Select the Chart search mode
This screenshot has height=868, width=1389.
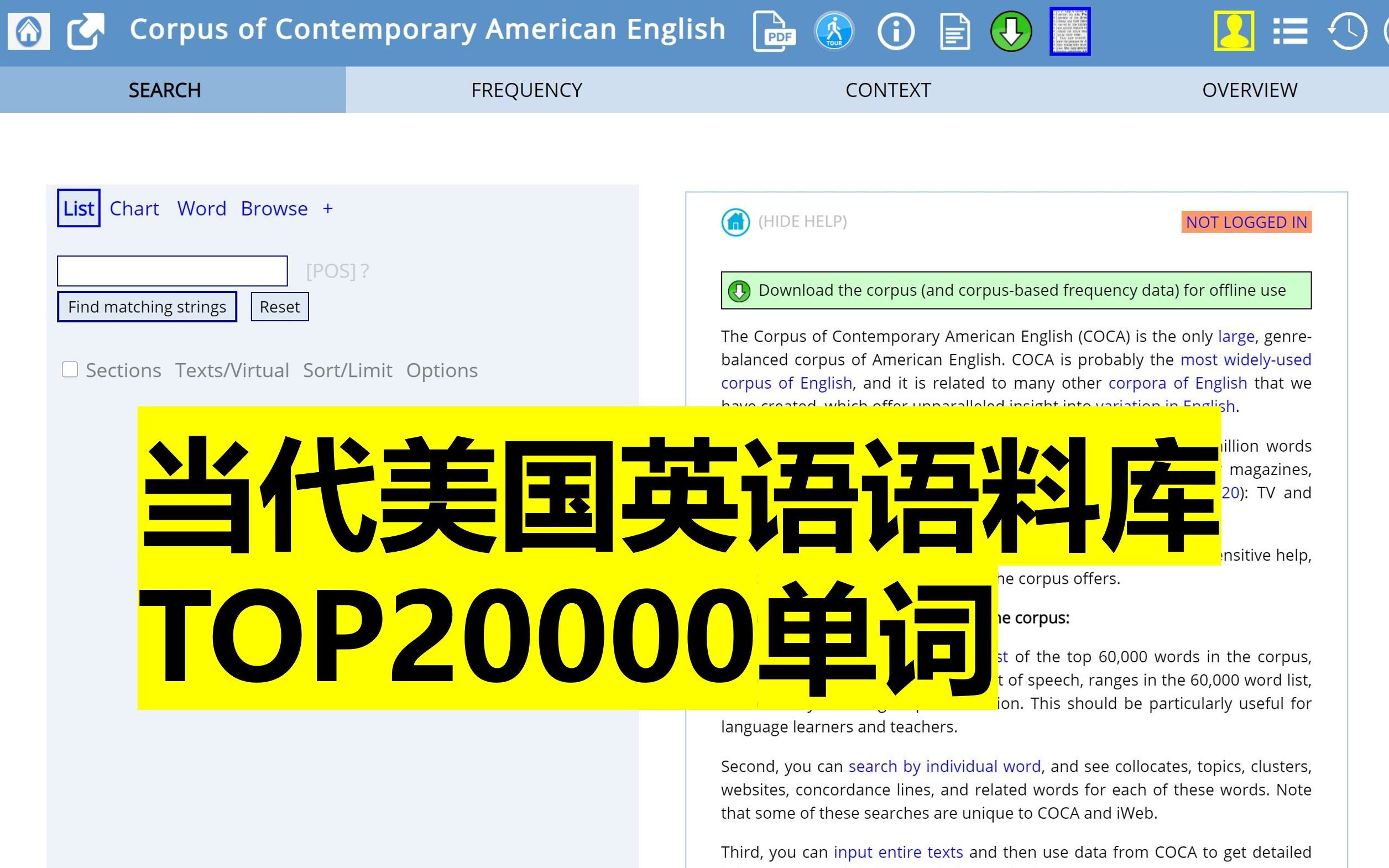134,208
